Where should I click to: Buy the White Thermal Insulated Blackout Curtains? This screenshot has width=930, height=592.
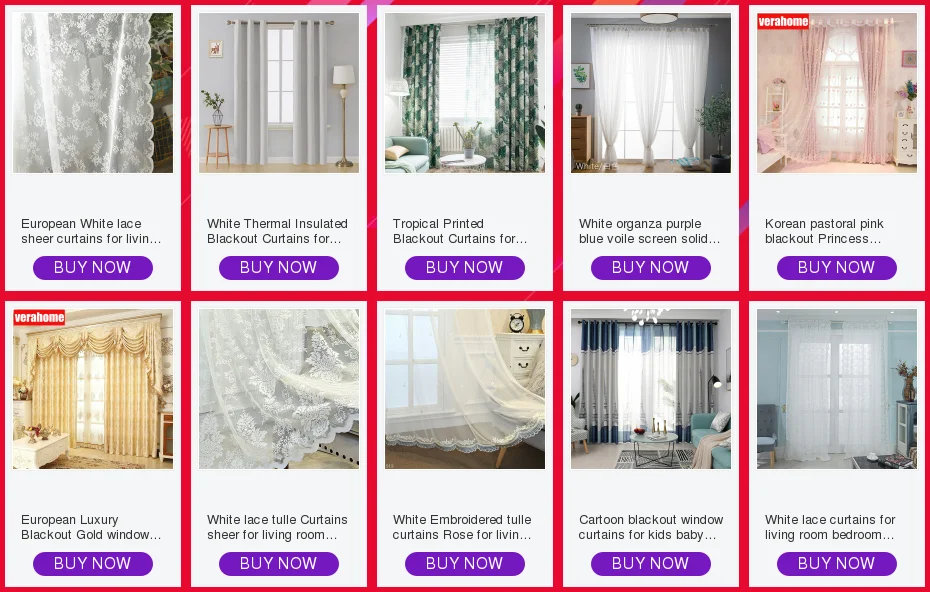[x=279, y=268]
